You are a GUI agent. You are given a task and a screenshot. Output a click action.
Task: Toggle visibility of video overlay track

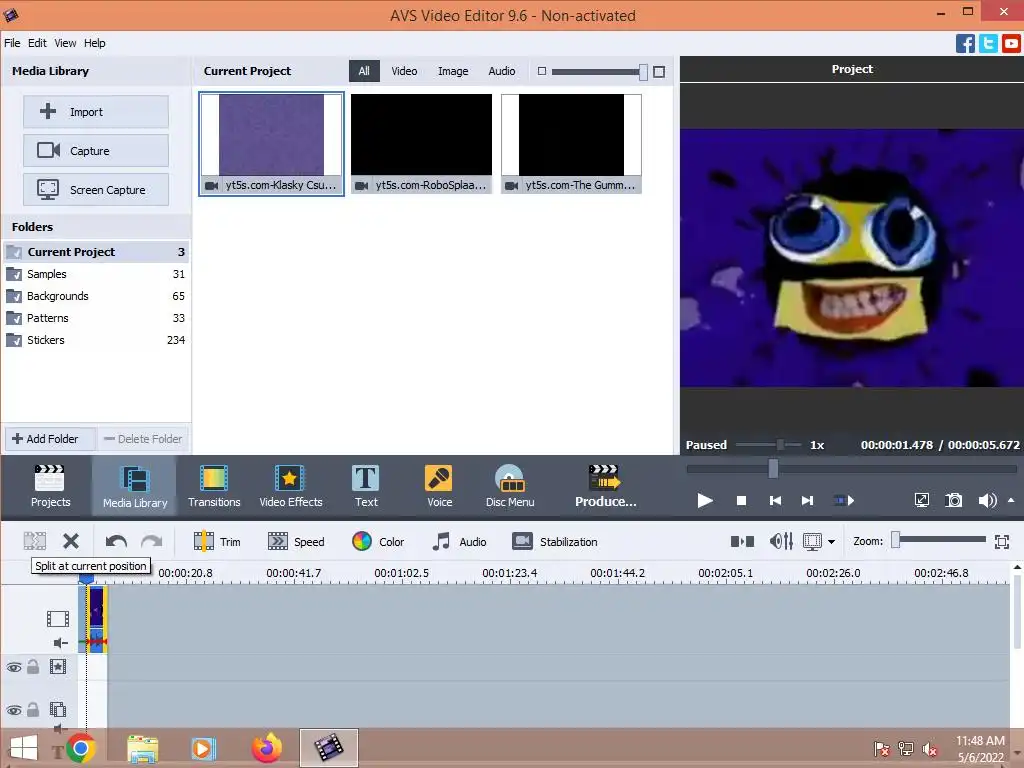14,711
